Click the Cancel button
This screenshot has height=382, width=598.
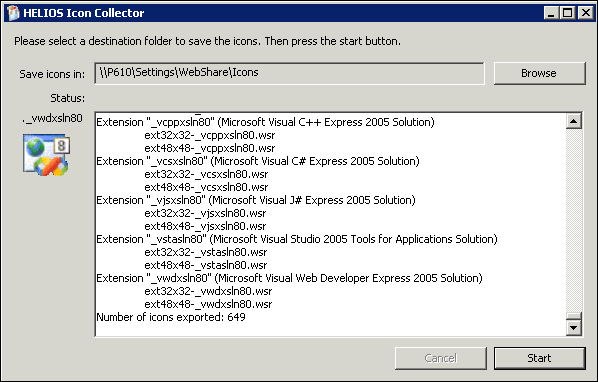[x=440, y=358]
